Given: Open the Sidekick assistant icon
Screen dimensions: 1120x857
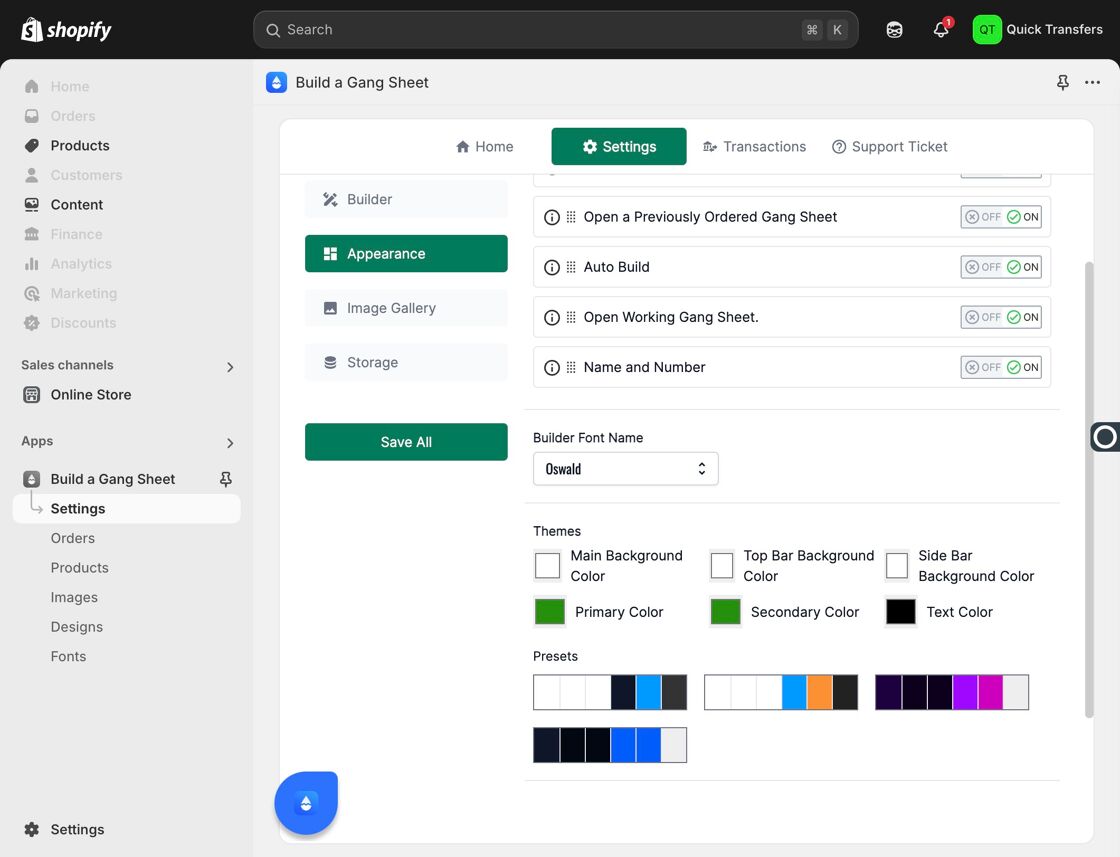Looking at the screenshot, I should [x=894, y=29].
